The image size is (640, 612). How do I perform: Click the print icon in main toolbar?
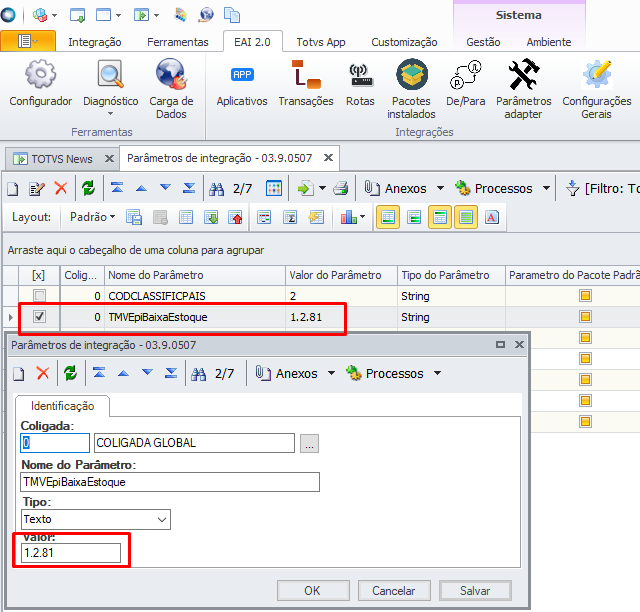(x=340, y=189)
